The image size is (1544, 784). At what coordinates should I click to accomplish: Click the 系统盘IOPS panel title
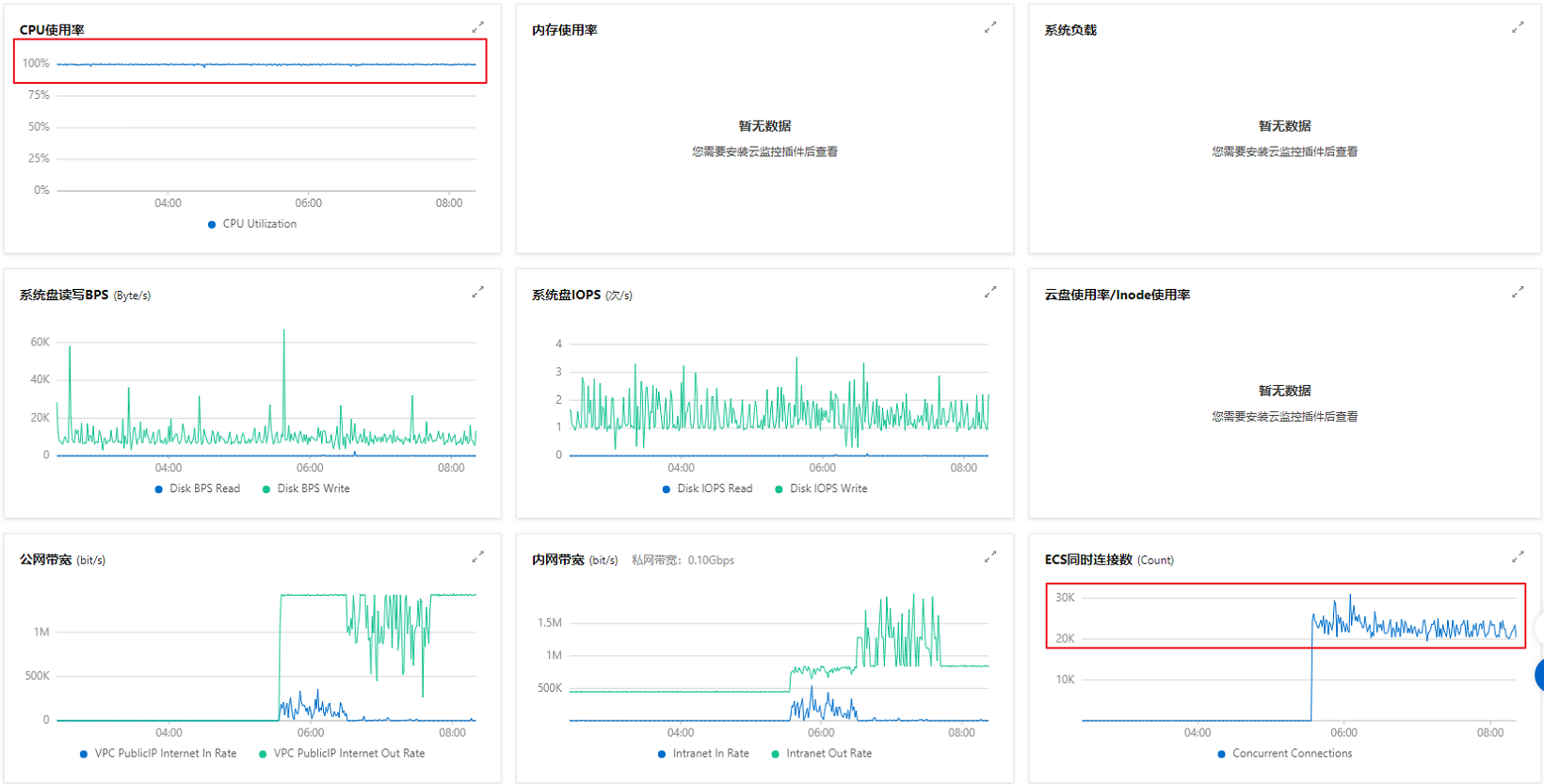(566, 295)
